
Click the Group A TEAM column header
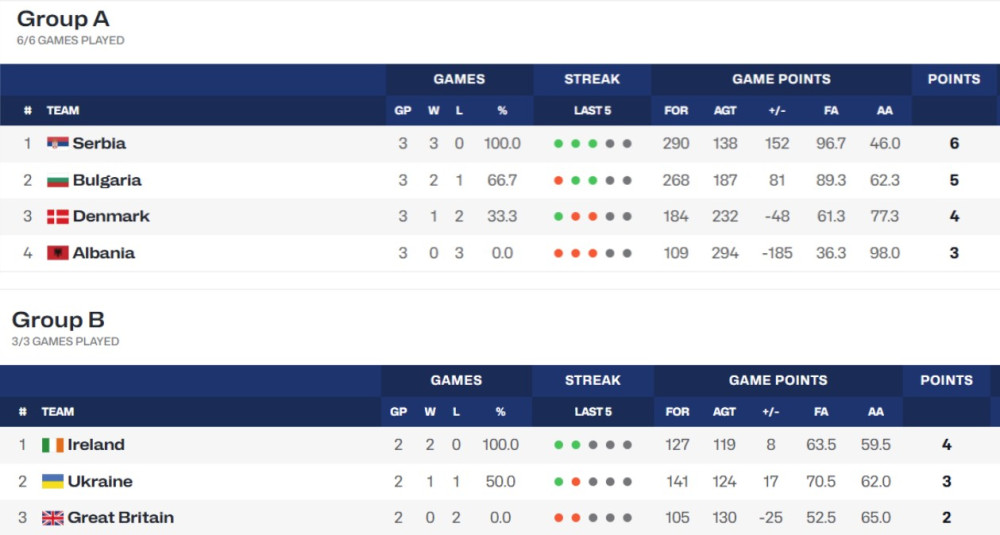coord(62,111)
